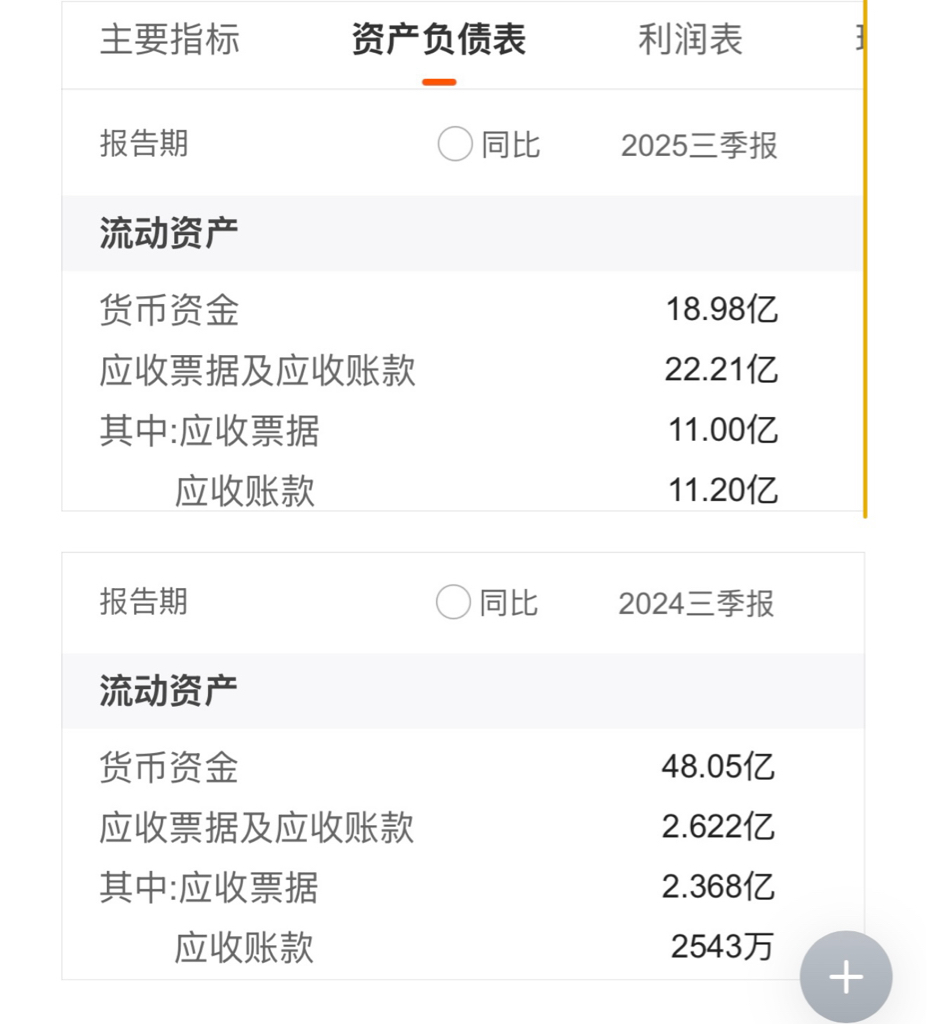927x1024 pixels.
Task: Open the 2025三季报 report period selector
Action: pos(699,146)
